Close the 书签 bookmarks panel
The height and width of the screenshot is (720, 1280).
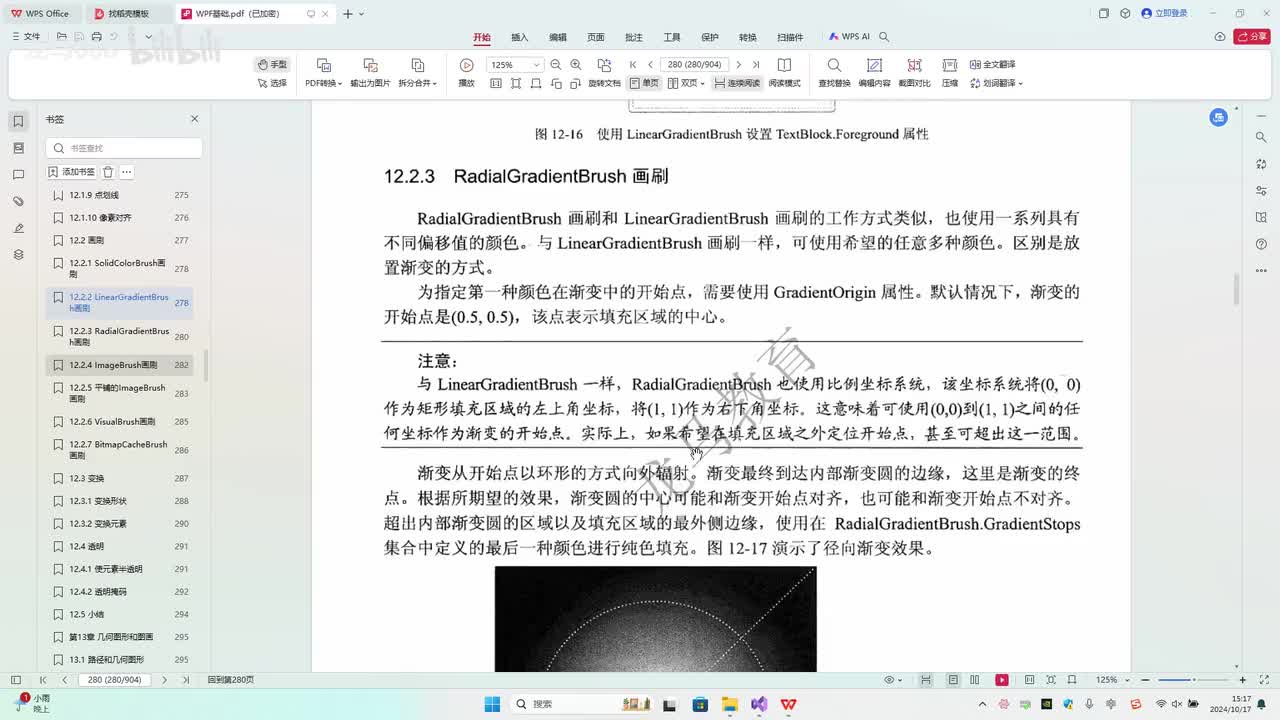coord(195,119)
